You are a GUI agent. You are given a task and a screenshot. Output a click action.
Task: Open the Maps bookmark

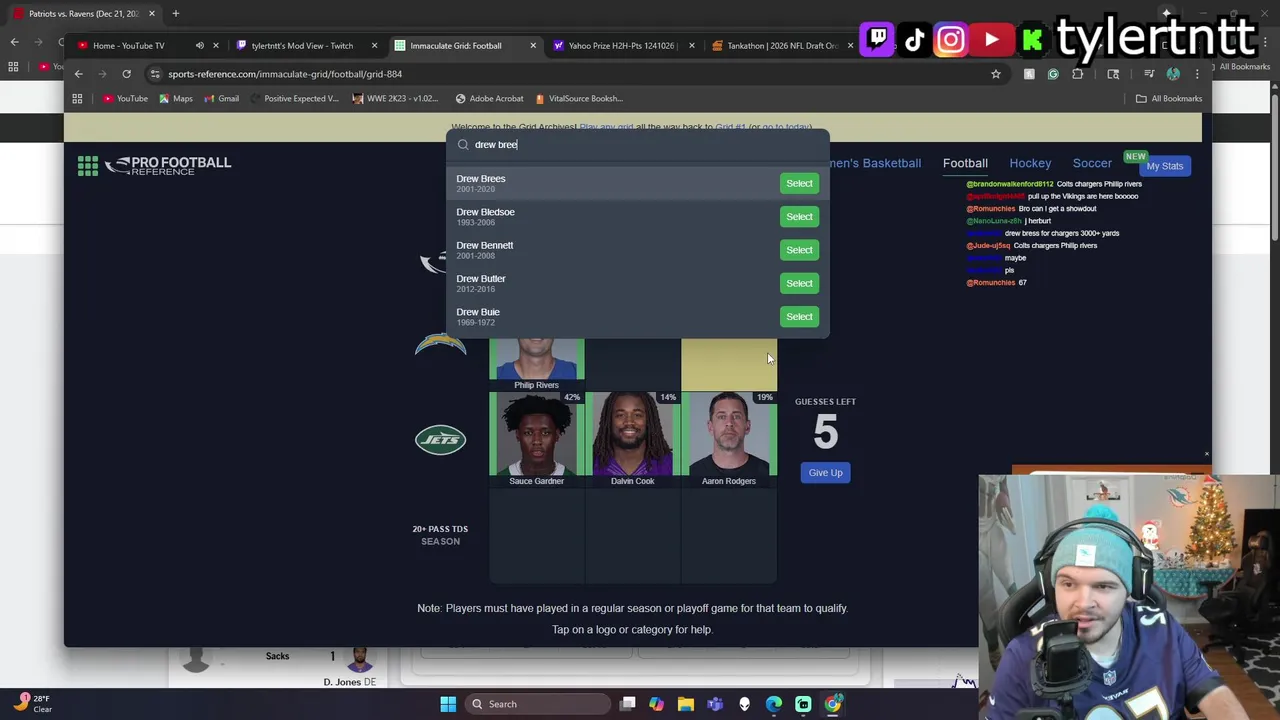point(176,98)
